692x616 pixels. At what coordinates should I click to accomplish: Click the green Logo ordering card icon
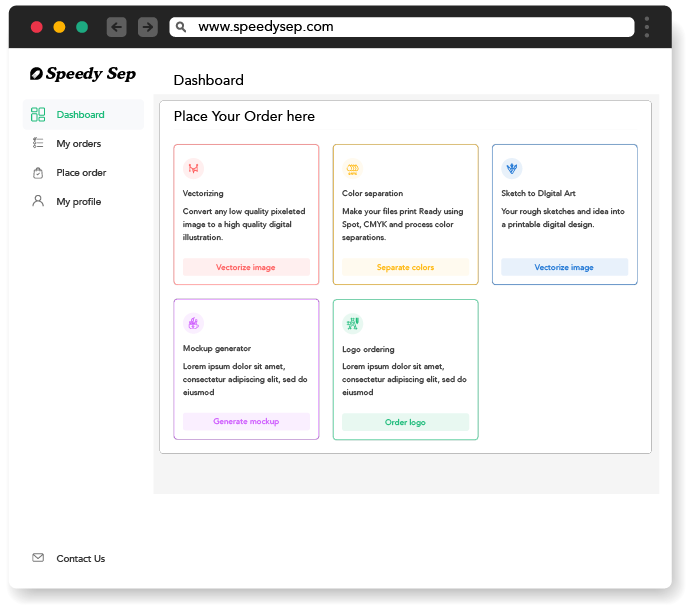tap(352, 323)
